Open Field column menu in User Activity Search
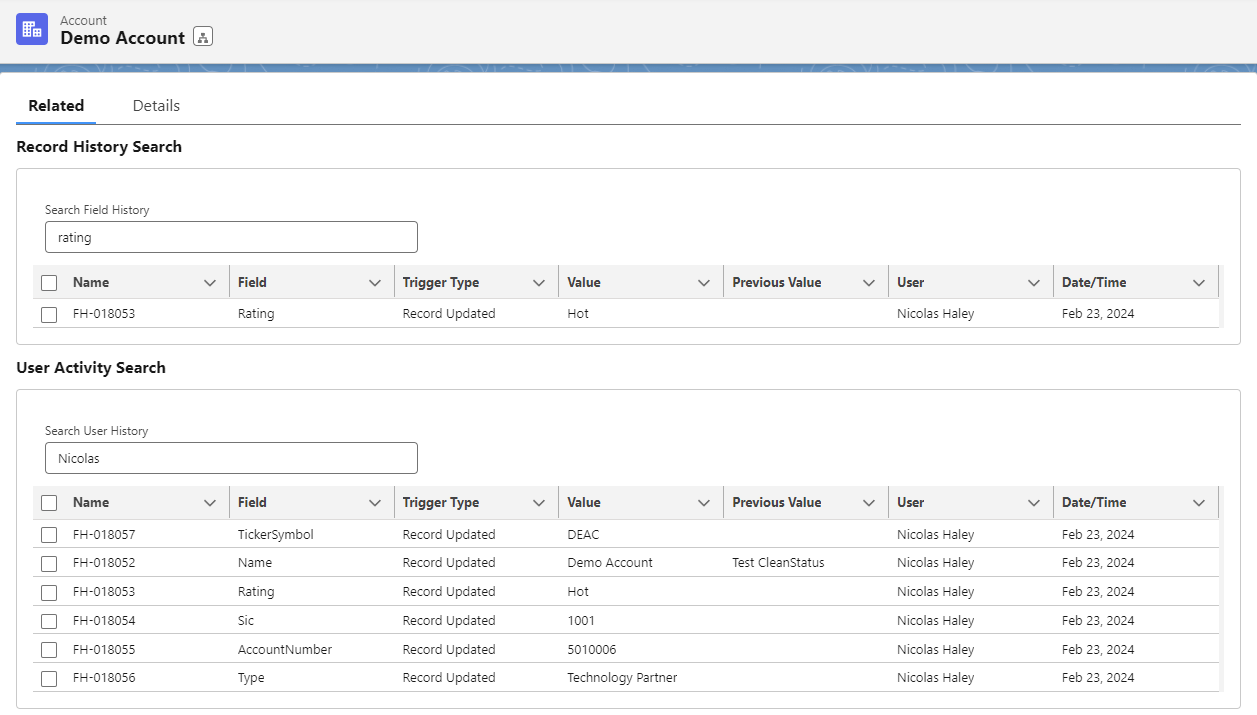 (x=375, y=503)
